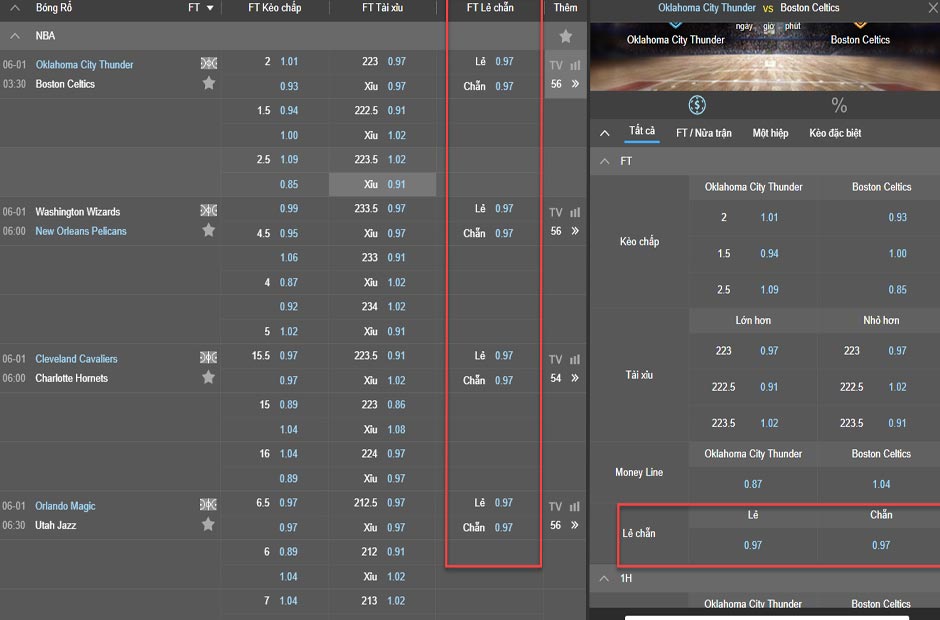
Task: Collapse the Bóng Rổ sport section
Action: (15, 8)
